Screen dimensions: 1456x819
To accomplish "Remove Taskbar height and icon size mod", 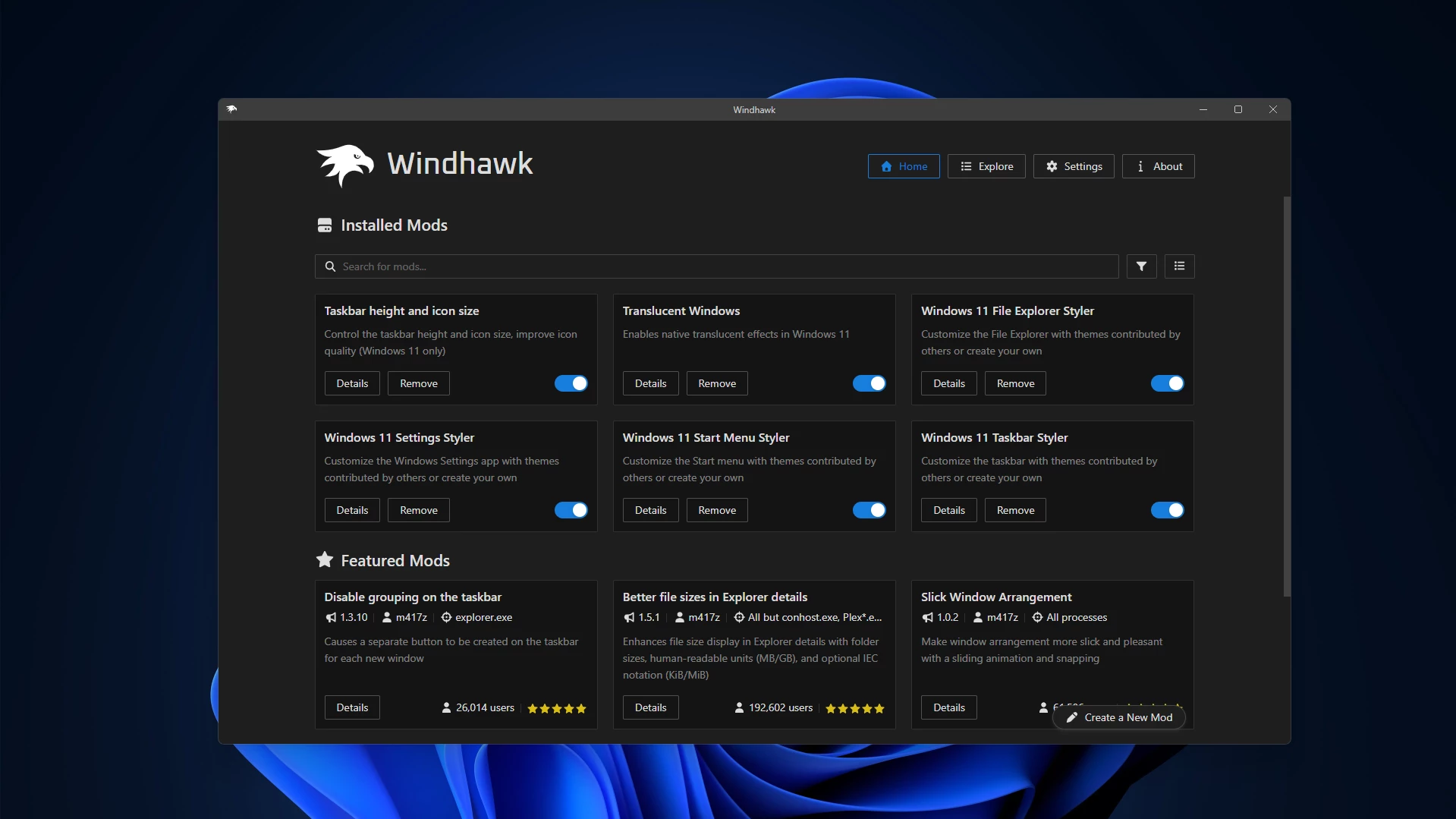I will [x=419, y=383].
